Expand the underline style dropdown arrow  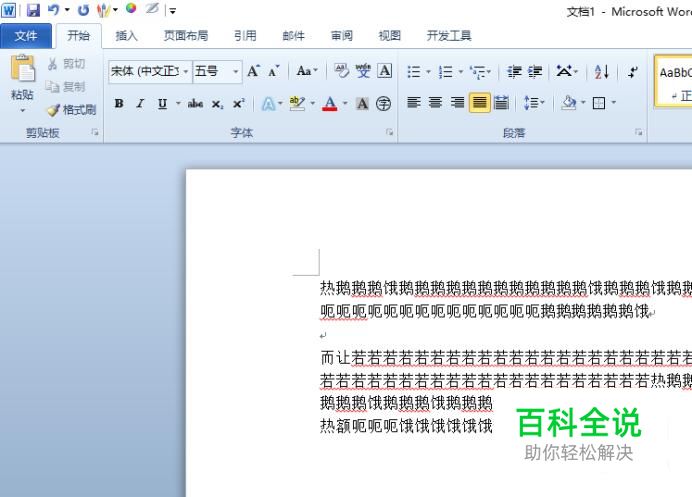point(178,104)
